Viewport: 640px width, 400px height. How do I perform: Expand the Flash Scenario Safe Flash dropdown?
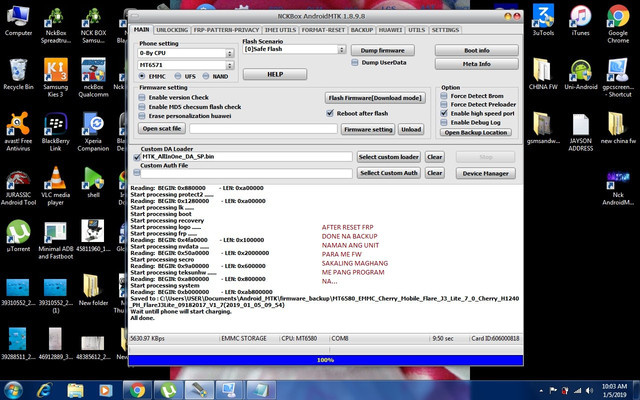pos(342,49)
